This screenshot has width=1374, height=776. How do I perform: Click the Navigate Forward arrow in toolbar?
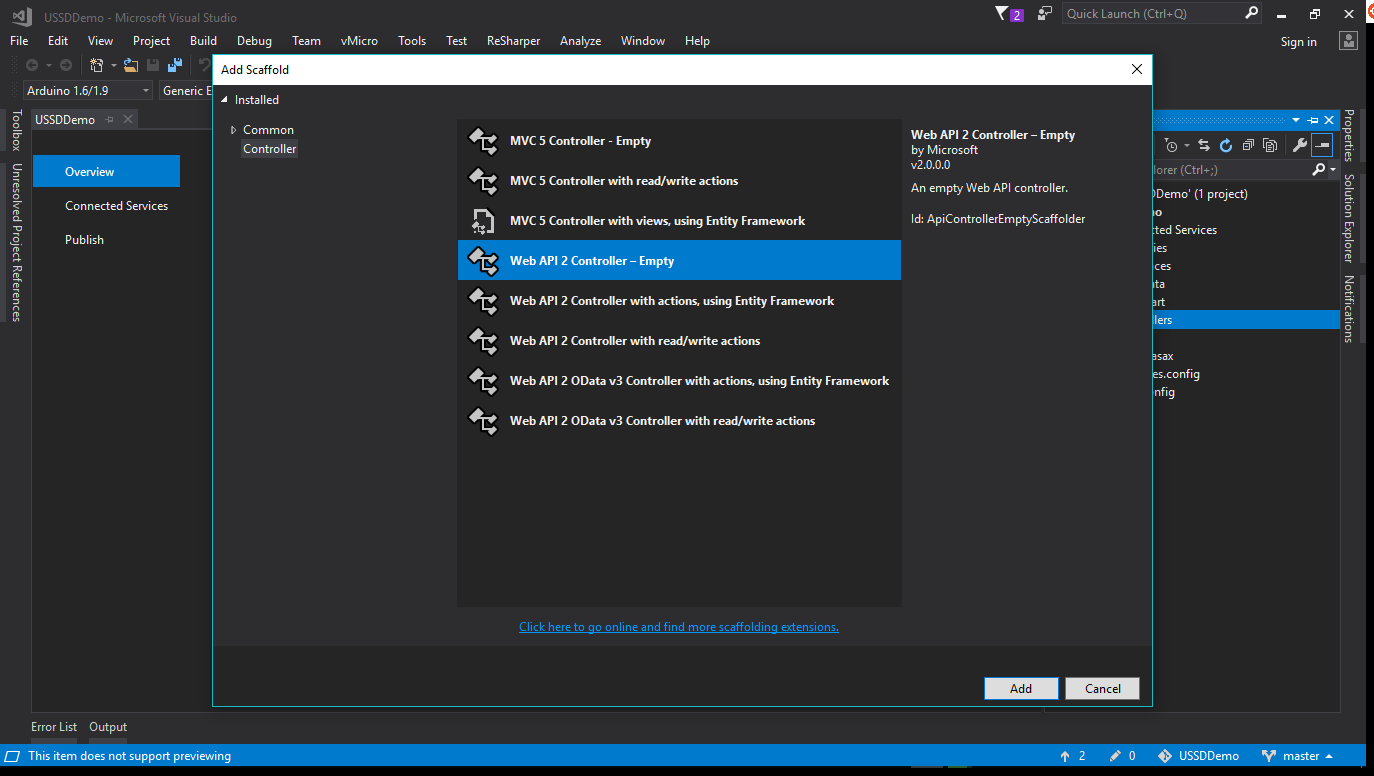pyautogui.click(x=66, y=65)
